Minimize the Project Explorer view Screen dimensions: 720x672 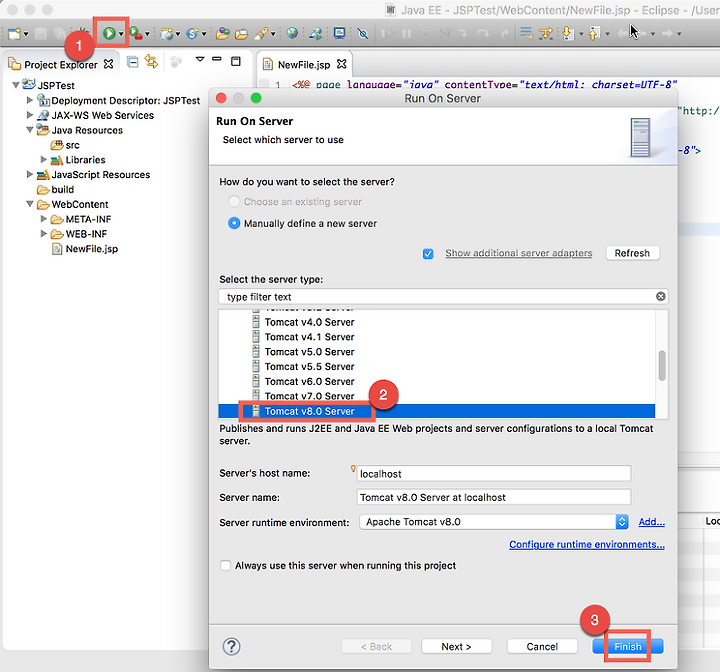tap(217, 59)
